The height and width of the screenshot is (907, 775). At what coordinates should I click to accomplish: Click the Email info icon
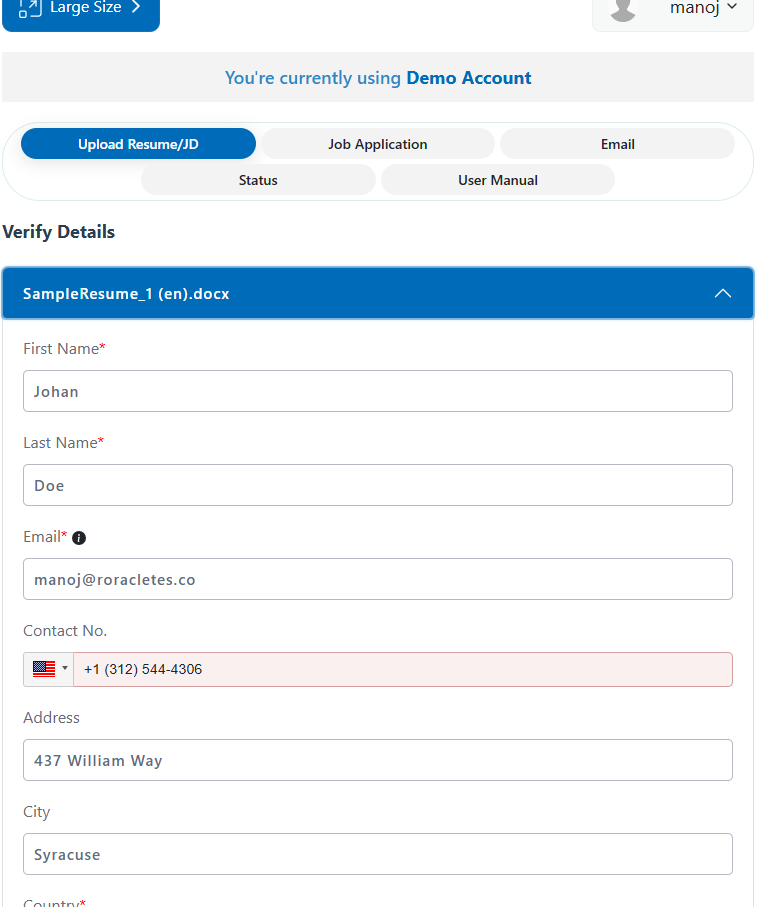pos(79,538)
